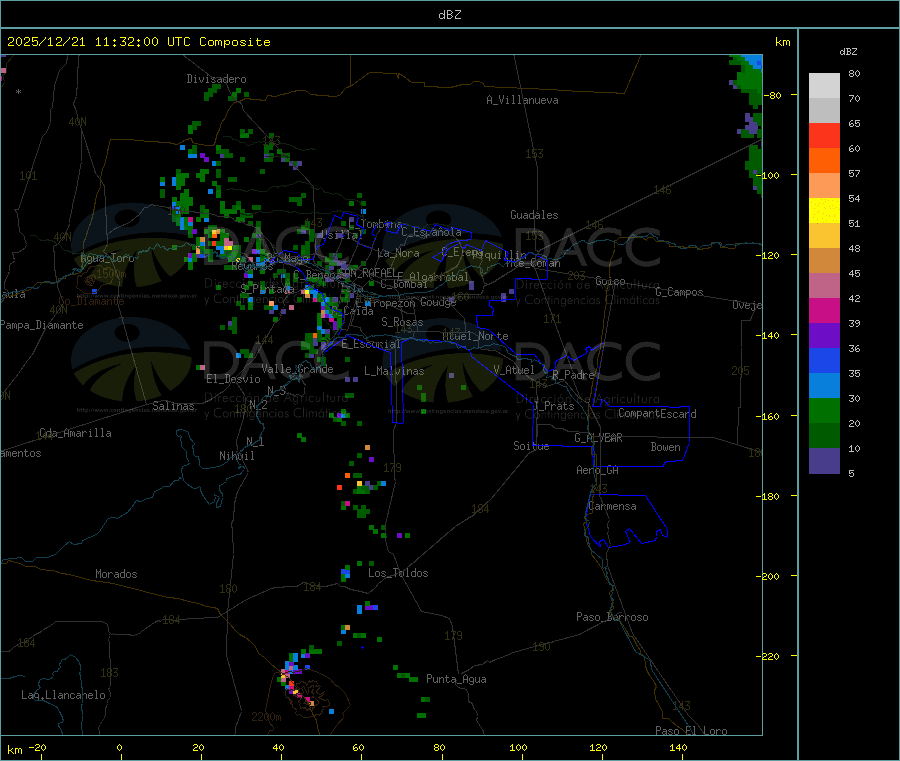The height and width of the screenshot is (761, 900).
Task: Click the Los_Toldos map label
Action: (398, 573)
